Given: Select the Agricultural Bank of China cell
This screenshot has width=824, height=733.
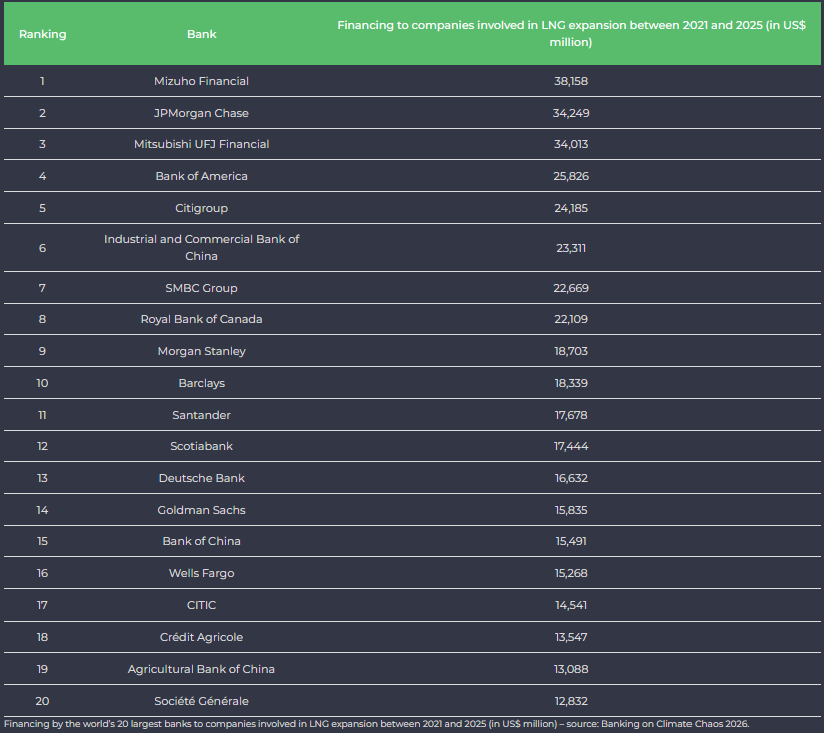Looking at the screenshot, I should pyautogui.click(x=201, y=669).
